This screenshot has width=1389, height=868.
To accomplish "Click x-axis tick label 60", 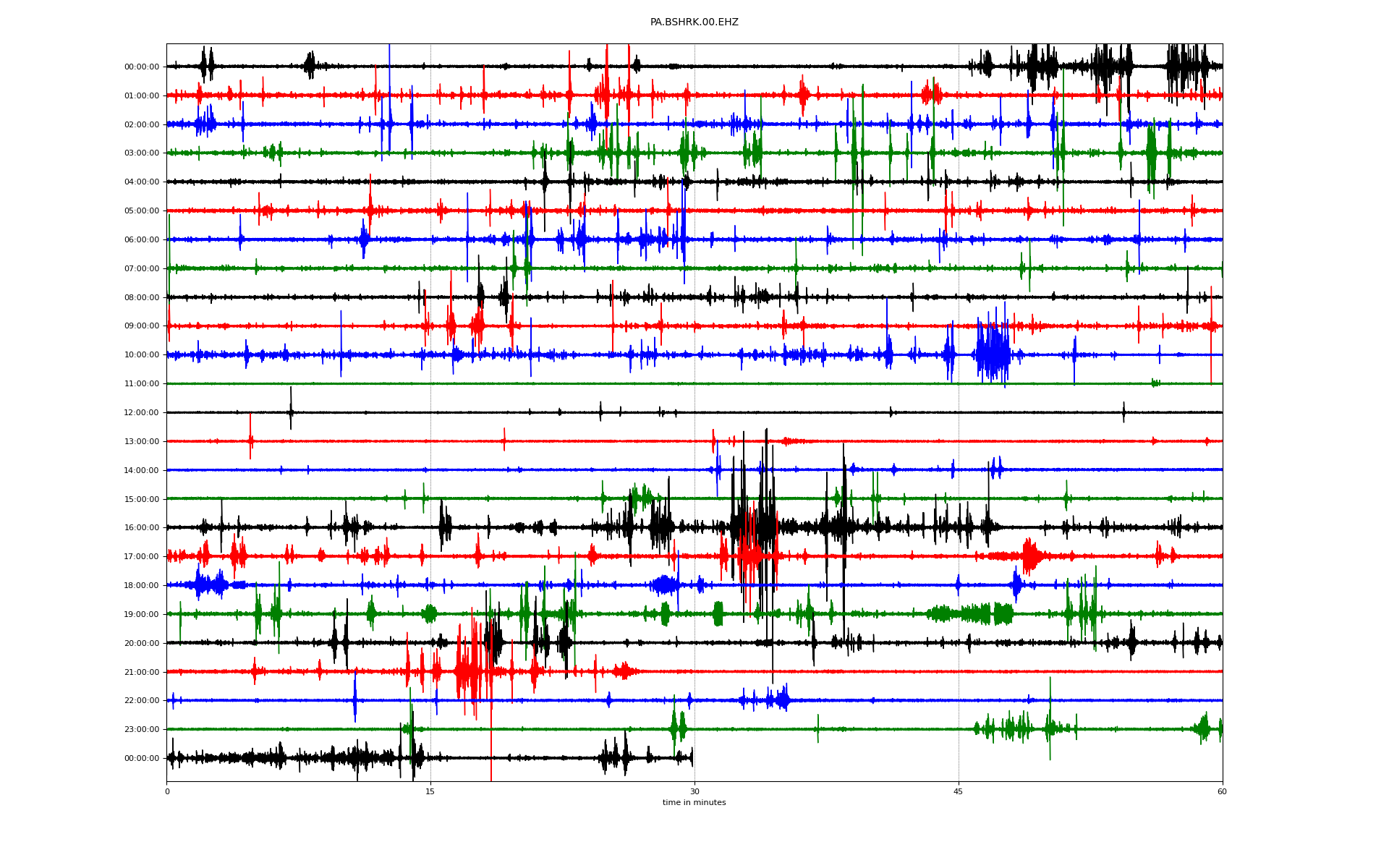I will (1222, 791).
